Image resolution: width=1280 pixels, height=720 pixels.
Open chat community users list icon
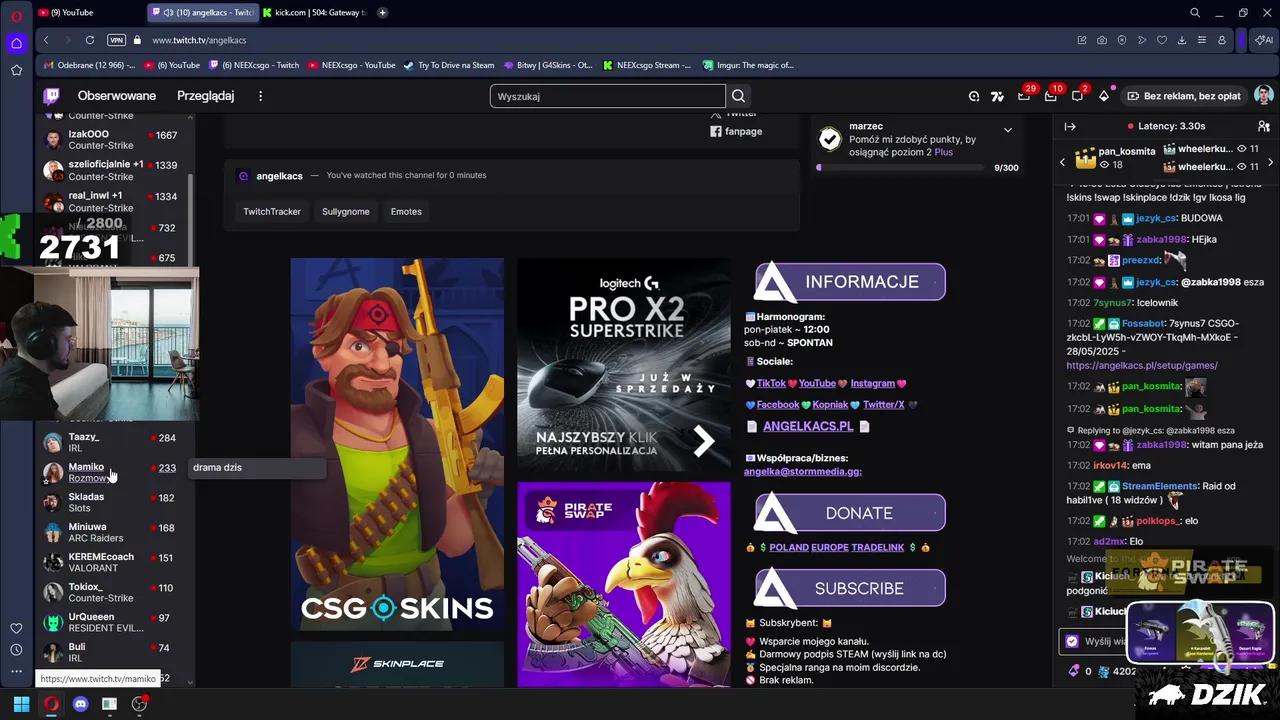tap(1263, 126)
